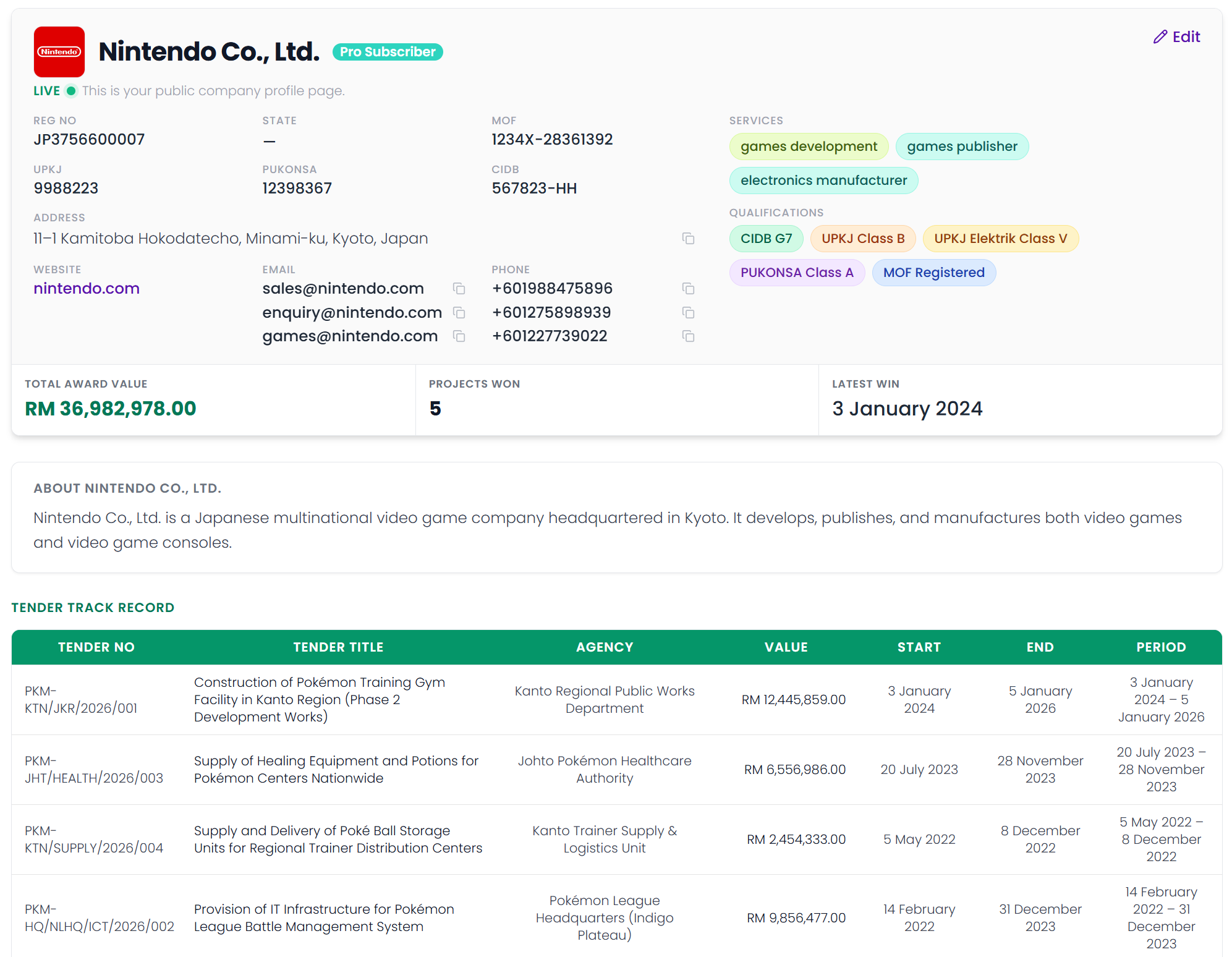The width and height of the screenshot is (1232, 957).
Task: Click the UPKJ Class B qualification badge
Action: coord(863,239)
